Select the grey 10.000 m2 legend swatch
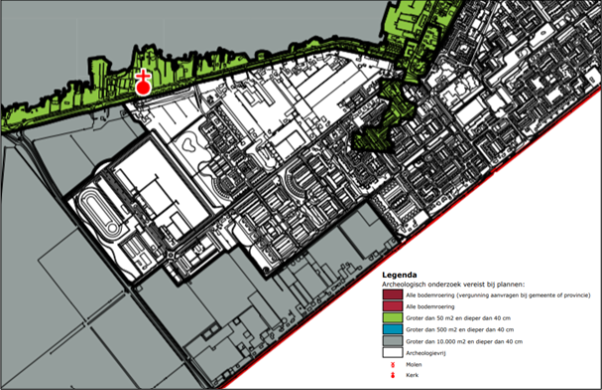The image size is (602, 390). 392,341
